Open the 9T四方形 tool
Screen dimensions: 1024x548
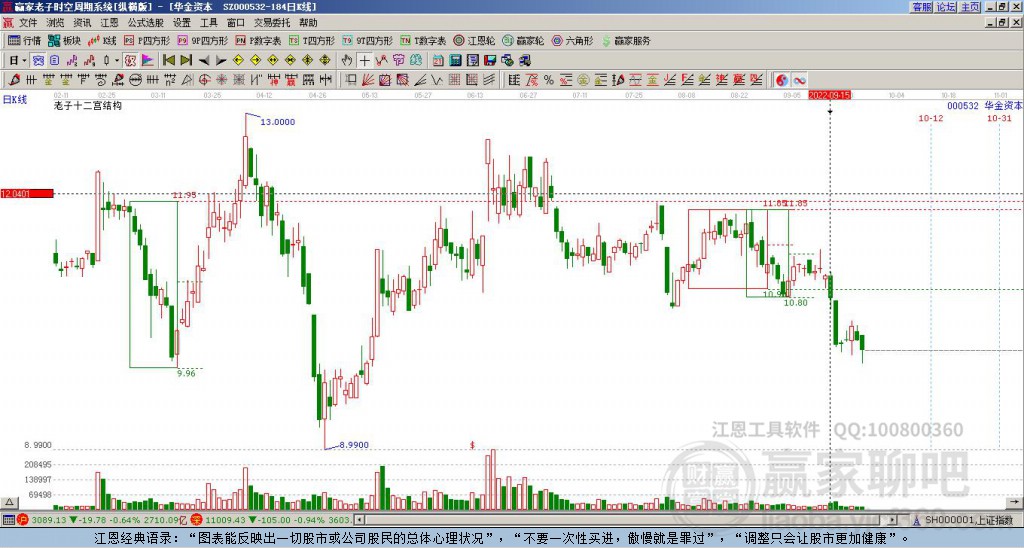click(x=368, y=40)
